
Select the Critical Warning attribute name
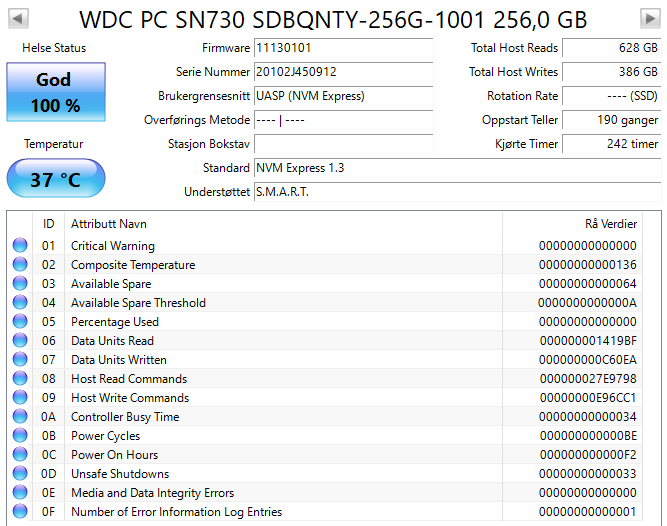tap(113, 246)
